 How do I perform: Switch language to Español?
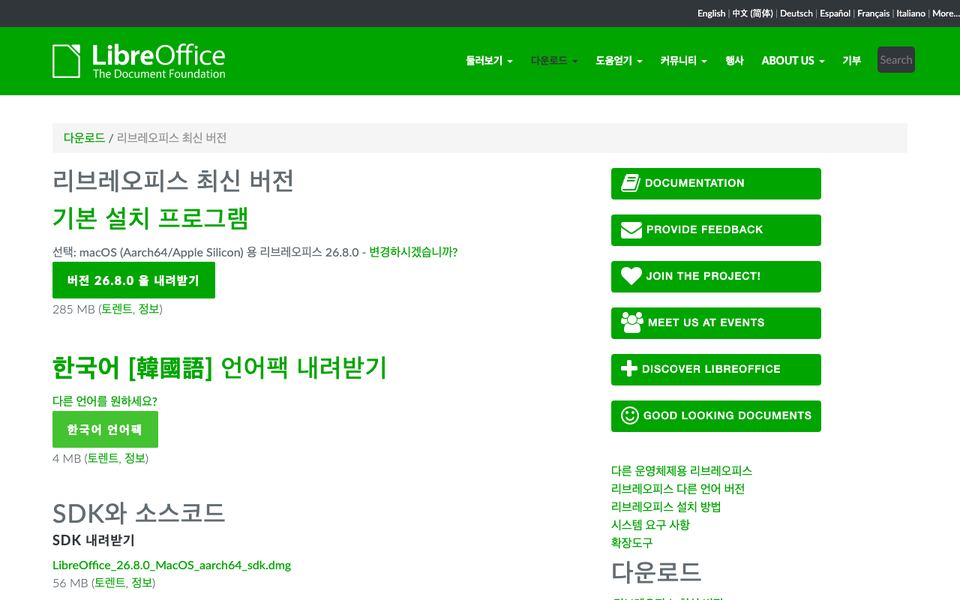[x=835, y=13]
